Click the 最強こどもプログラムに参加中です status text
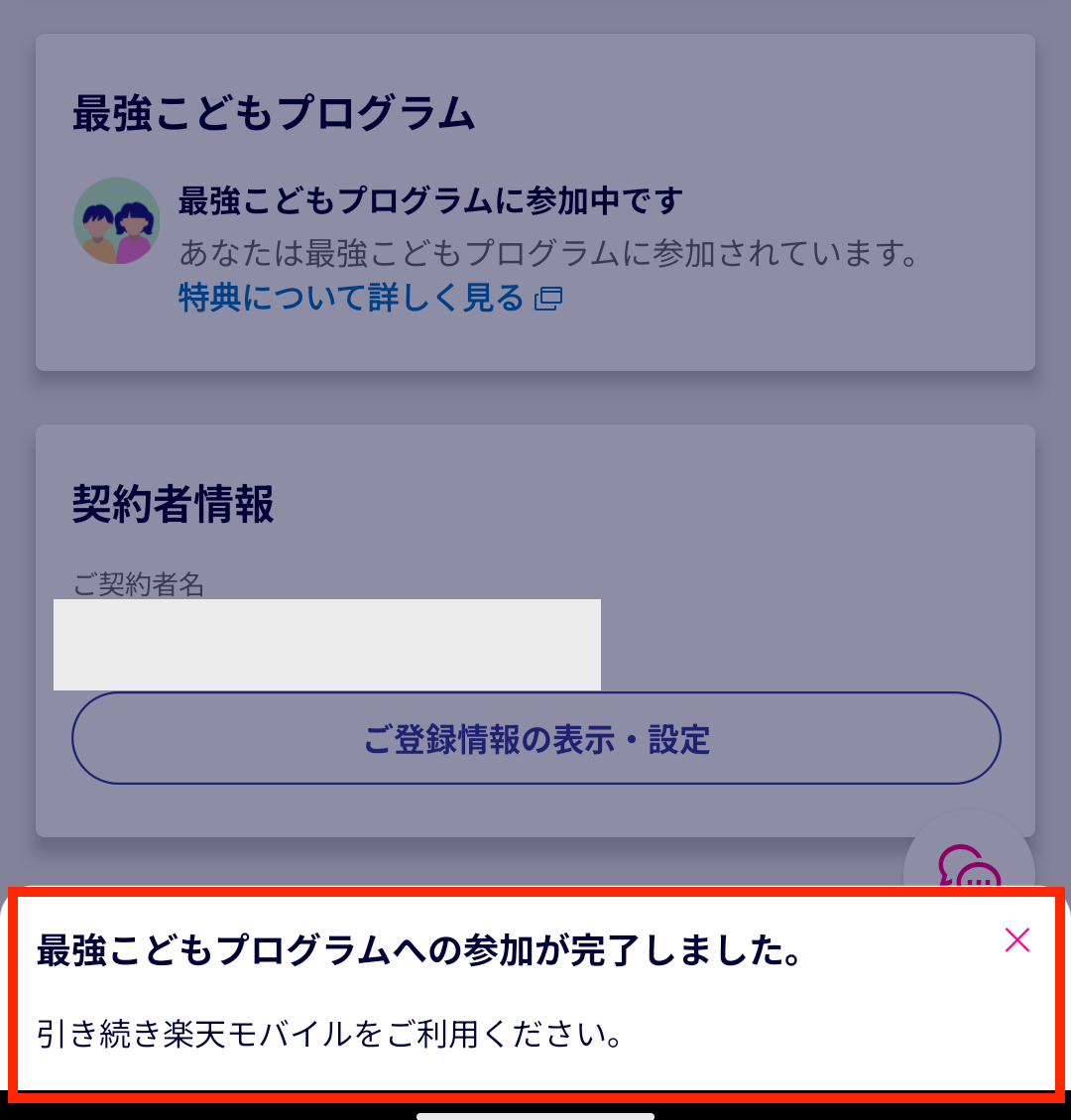1071x1120 pixels. coord(430,200)
